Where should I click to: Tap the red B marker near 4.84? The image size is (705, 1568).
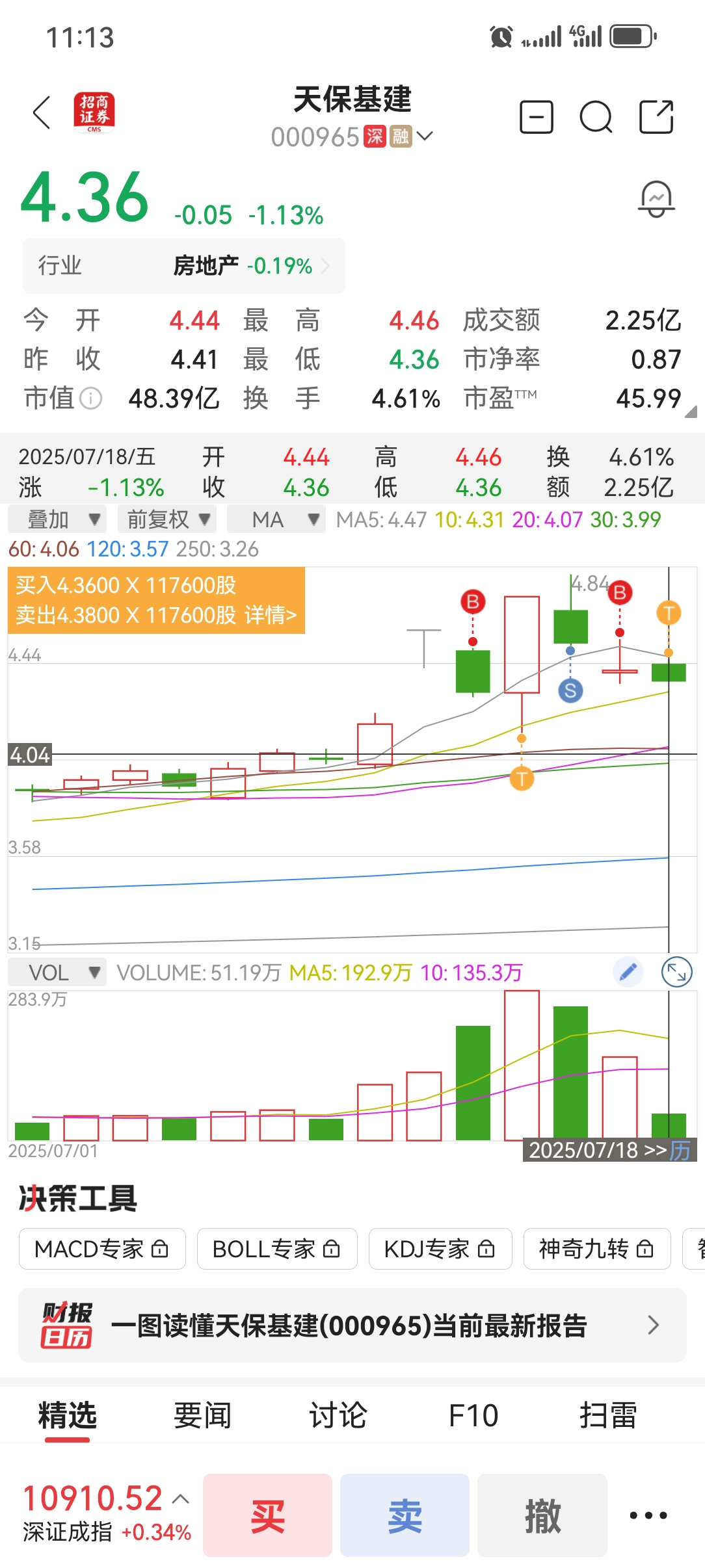point(620,592)
